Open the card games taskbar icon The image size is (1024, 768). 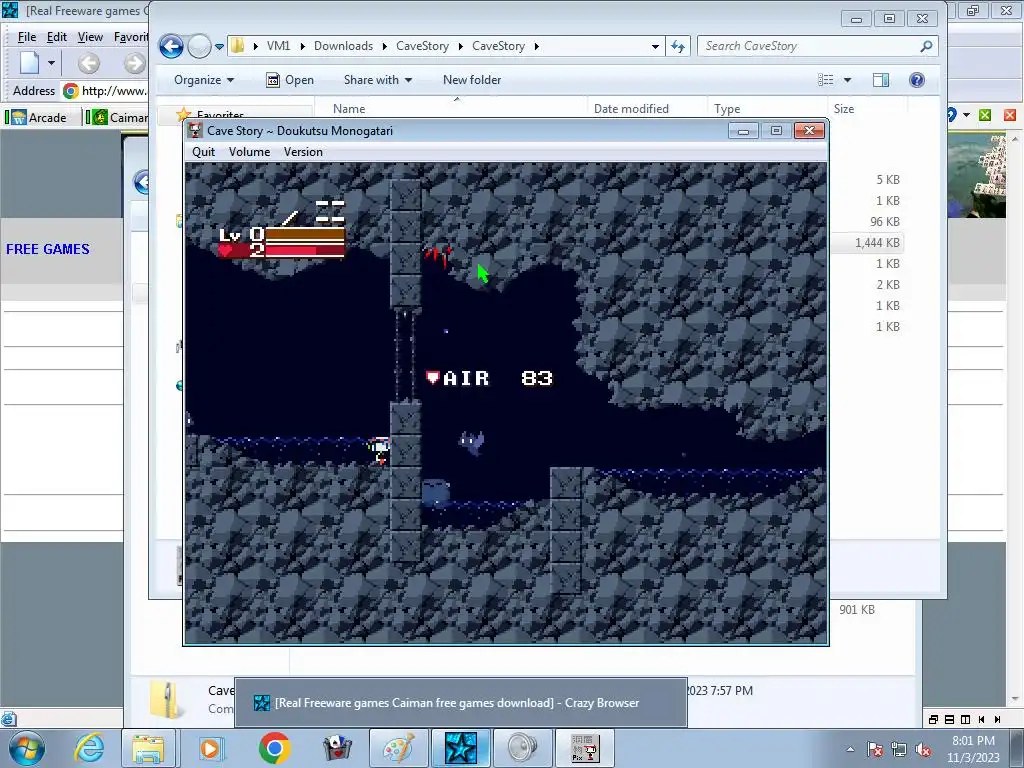click(337, 748)
